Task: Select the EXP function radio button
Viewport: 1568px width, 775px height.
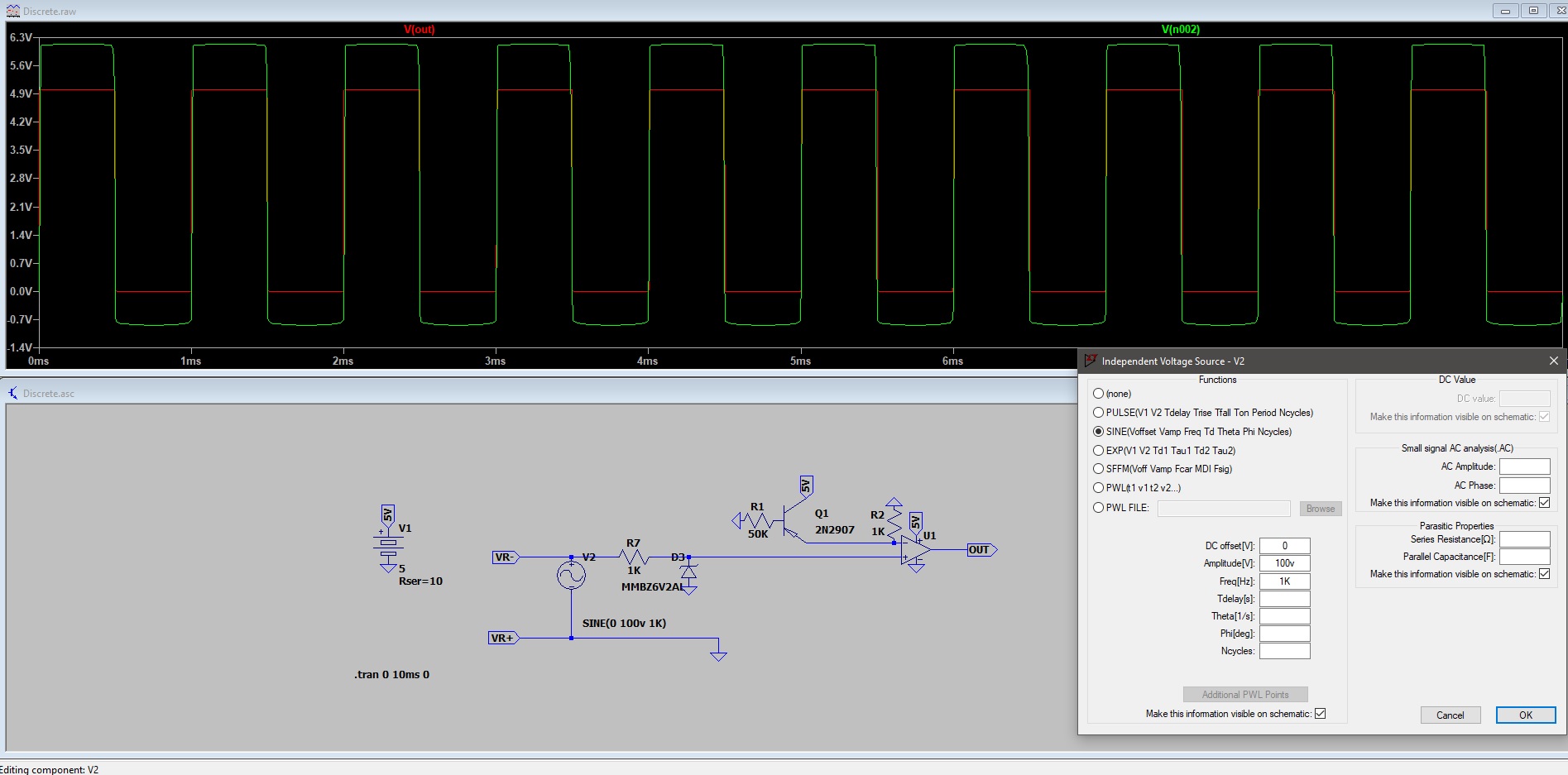Action: 1099,451
